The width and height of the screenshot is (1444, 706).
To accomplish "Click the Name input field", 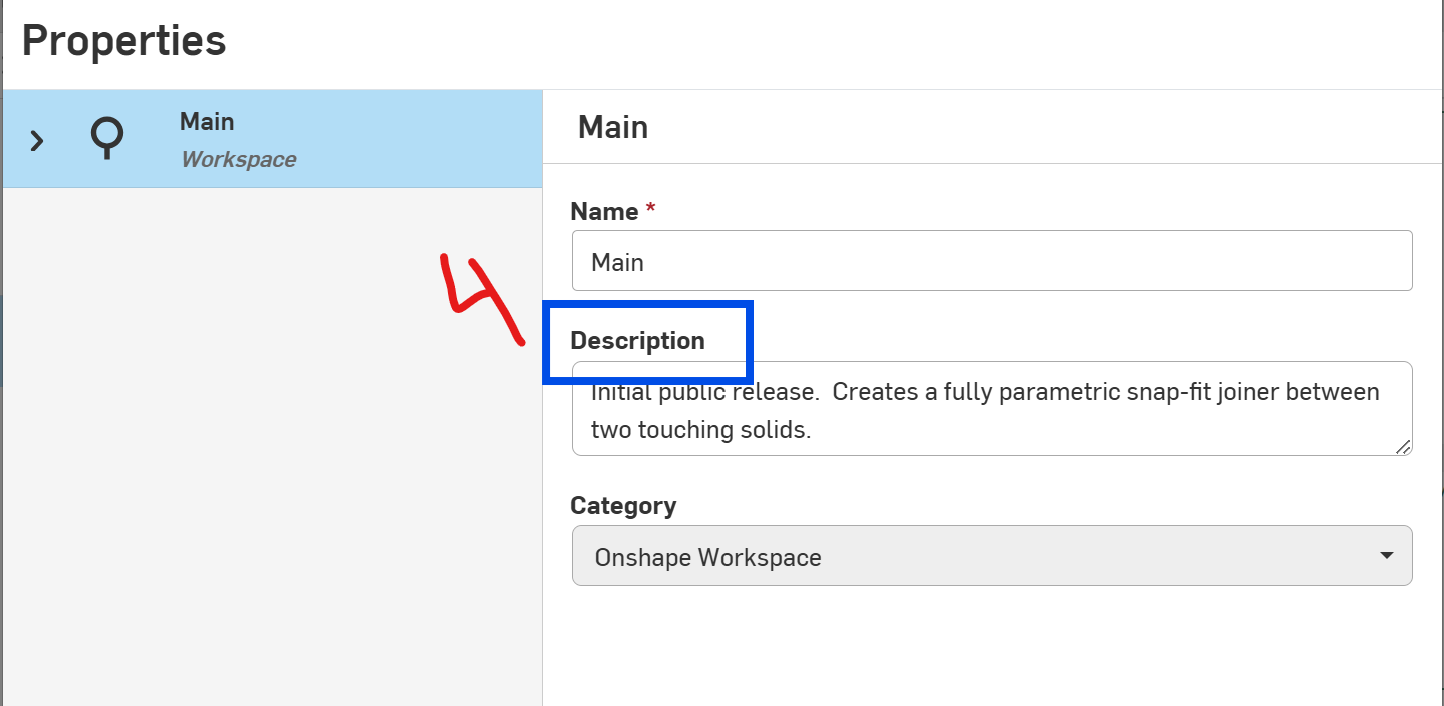I will 992,261.
